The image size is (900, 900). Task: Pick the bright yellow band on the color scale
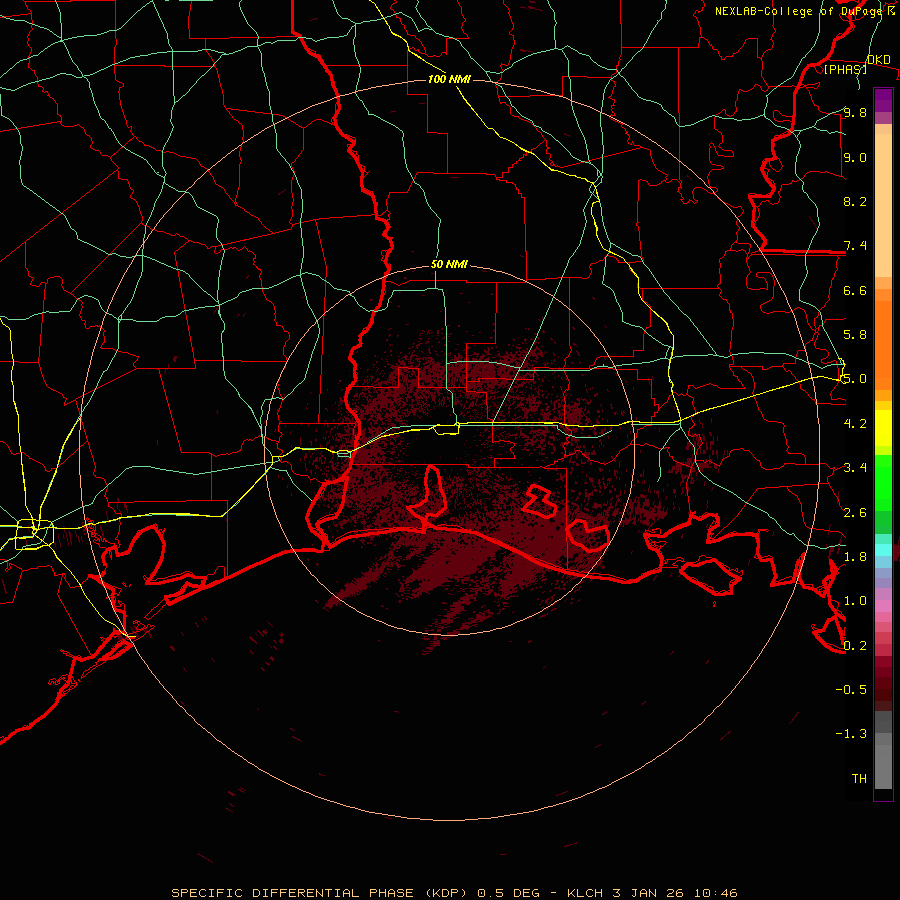point(883,428)
